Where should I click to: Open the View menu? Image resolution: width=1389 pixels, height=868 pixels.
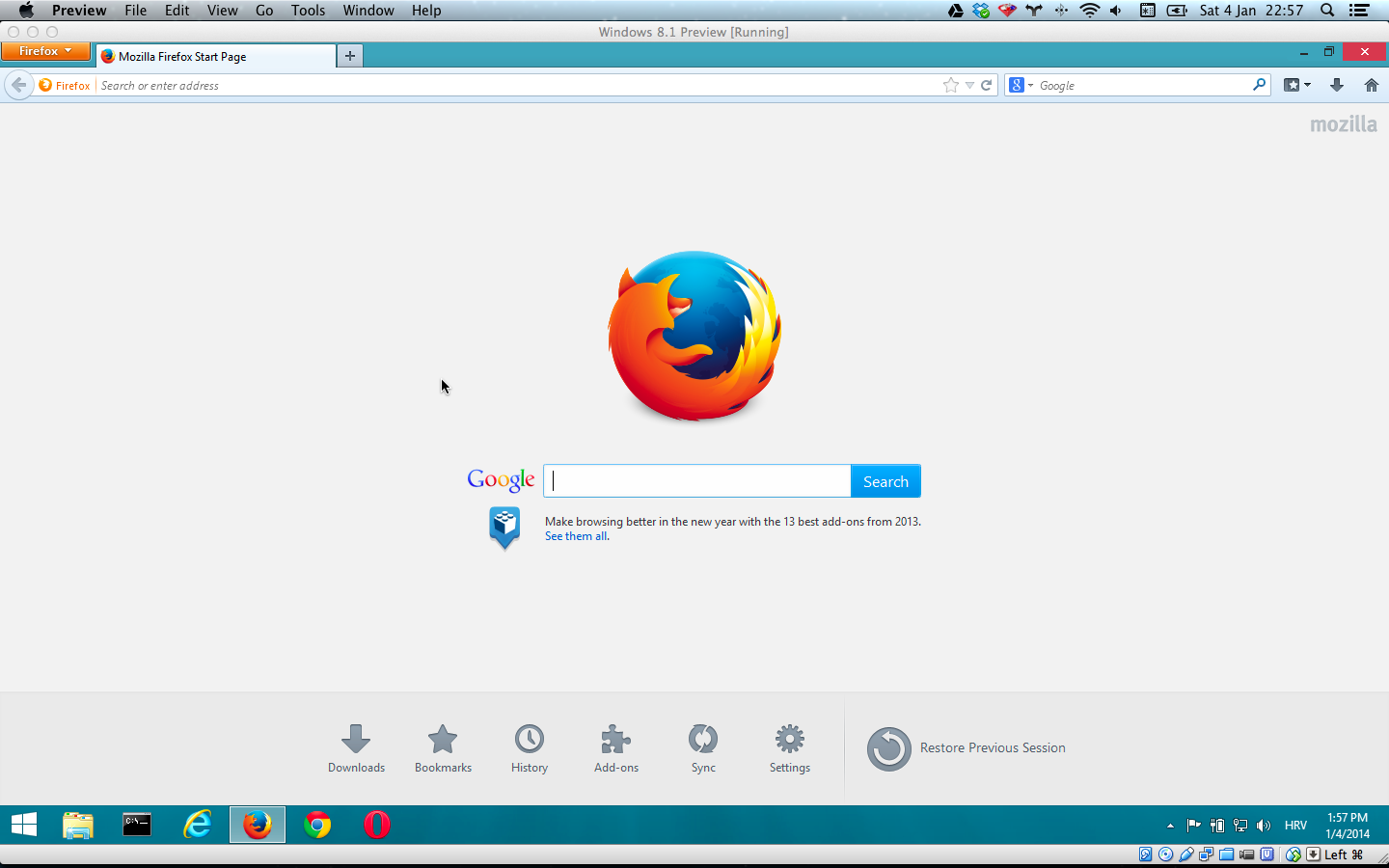point(223,11)
